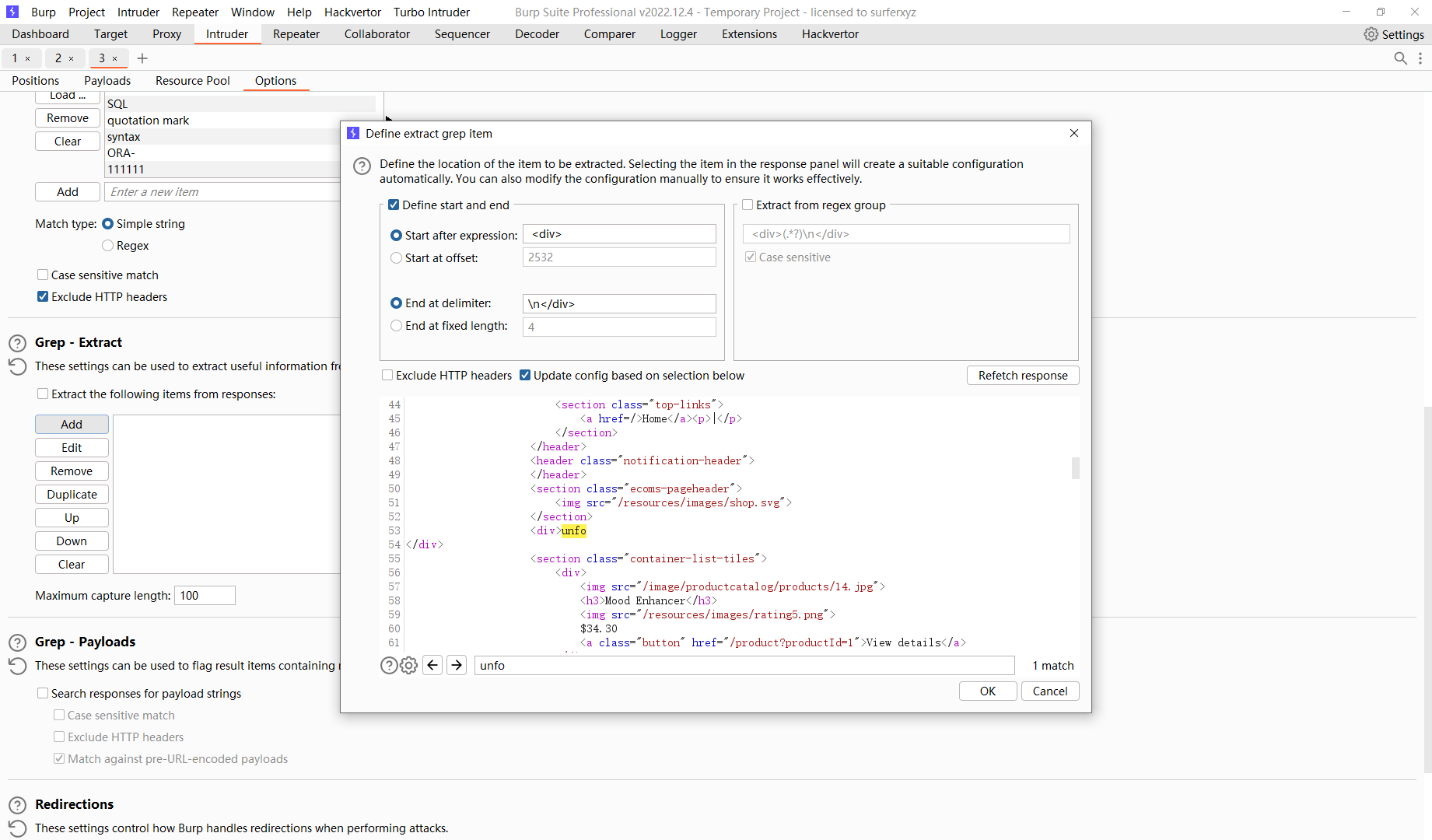Click Add button under Grep - Extract
The width and height of the screenshot is (1432, 840).
click(x=72, y=424)
